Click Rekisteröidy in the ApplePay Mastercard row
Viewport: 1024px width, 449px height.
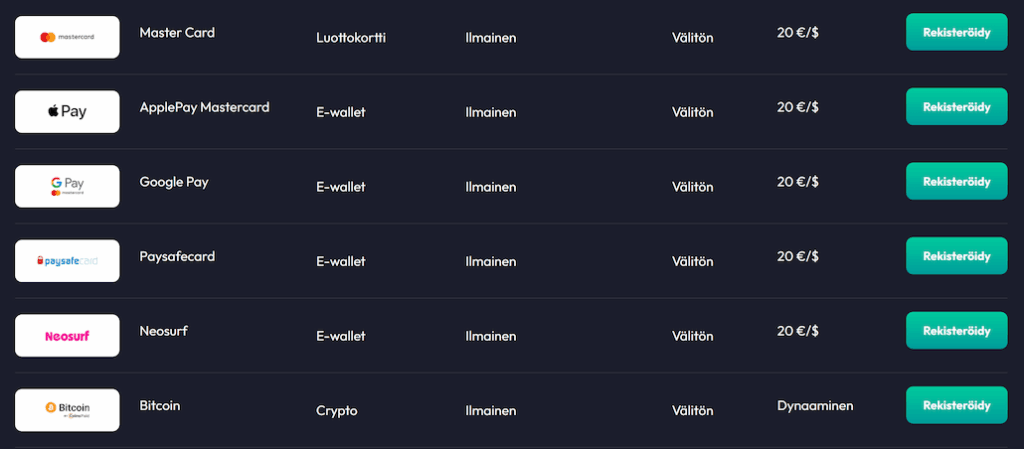[956, 106]
